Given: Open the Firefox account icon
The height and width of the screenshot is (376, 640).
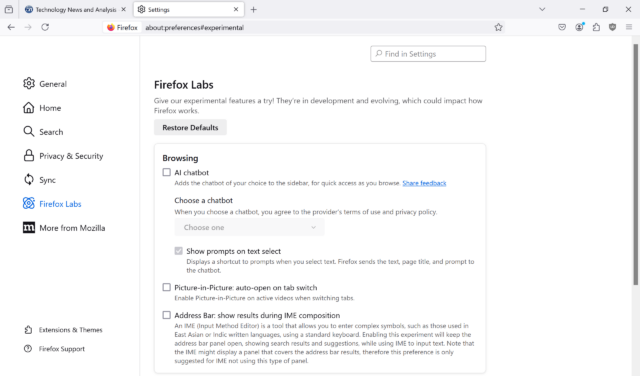Looking at the screenshot, I should coord(579,27).
